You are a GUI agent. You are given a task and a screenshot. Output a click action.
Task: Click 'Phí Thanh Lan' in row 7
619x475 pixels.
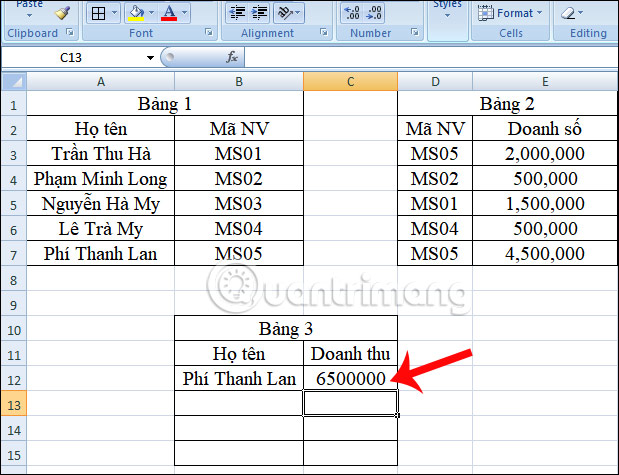point(101,253)
